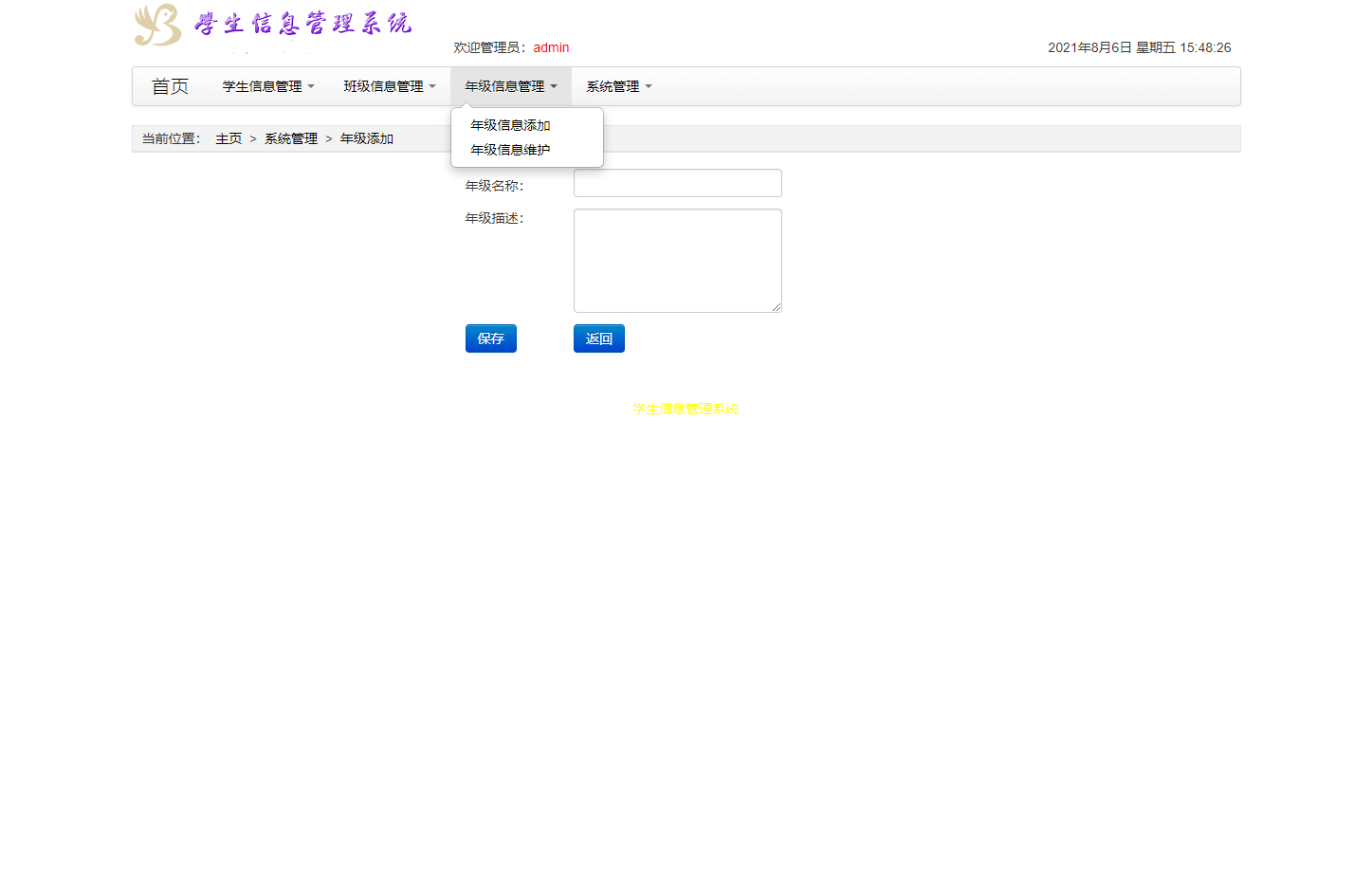Viewport: 1372px width, 894px height.
Task: Open the 主页 breadcrumb link
Action: pos(229,137)
